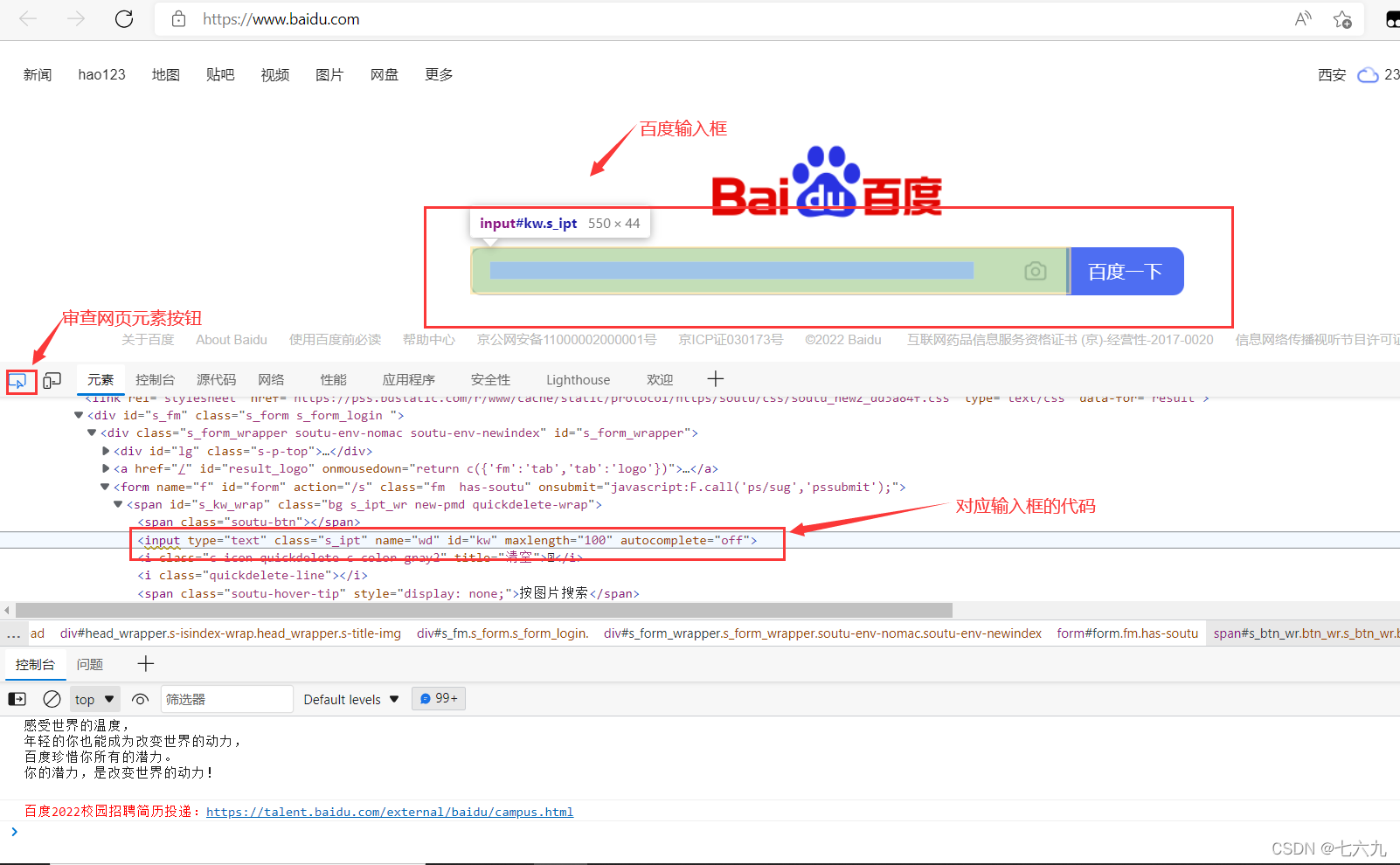The image size is (1400, 865).
Task: Expand the div id lg node
Action: (106, 451)
